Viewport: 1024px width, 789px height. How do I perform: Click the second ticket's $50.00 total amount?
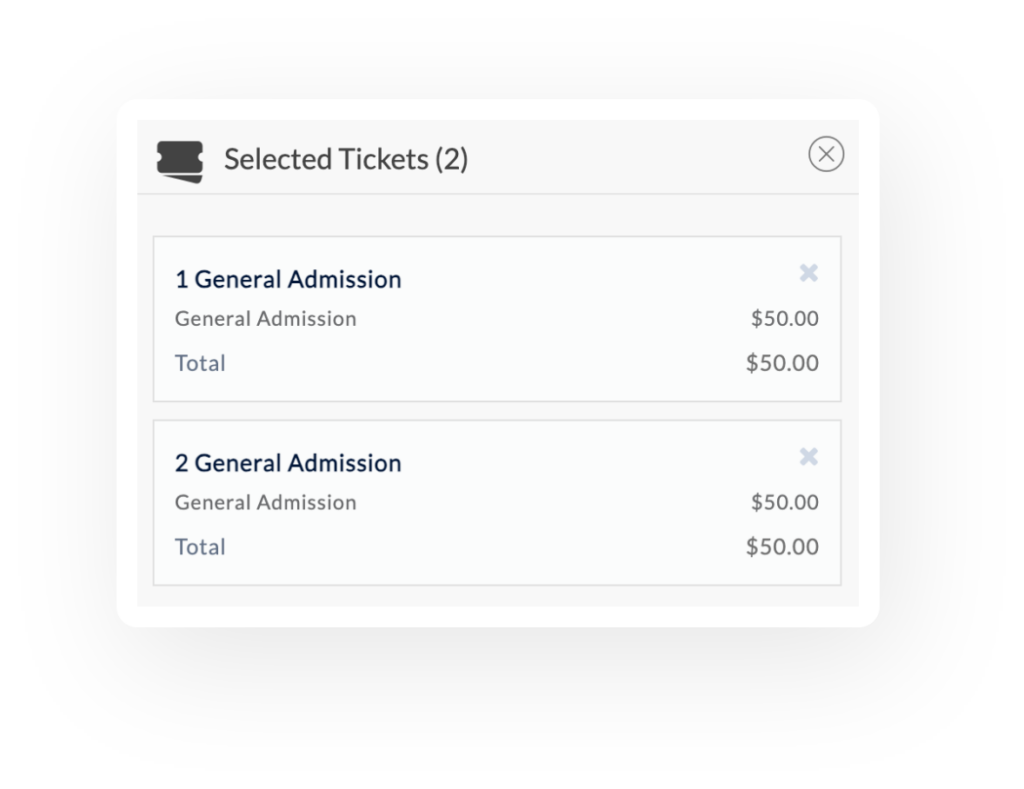(x=782, y=547)
